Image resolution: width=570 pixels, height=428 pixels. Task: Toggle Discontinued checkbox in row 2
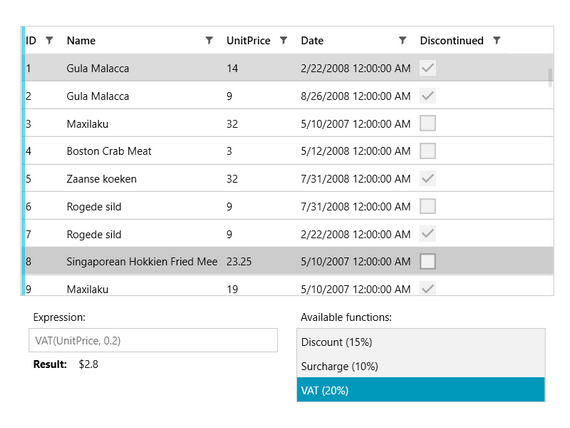pos(428,96)
